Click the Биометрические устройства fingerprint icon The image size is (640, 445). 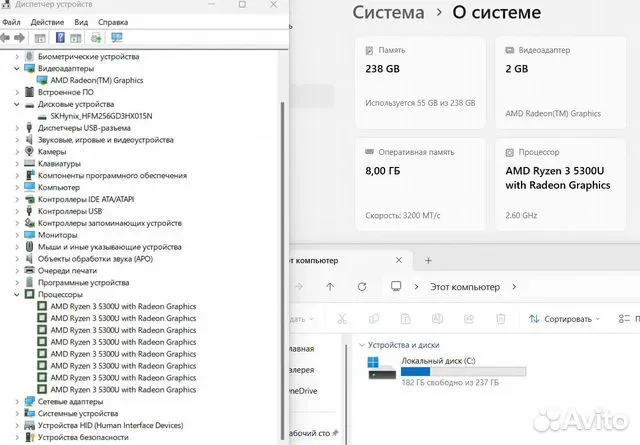point(29,56)
